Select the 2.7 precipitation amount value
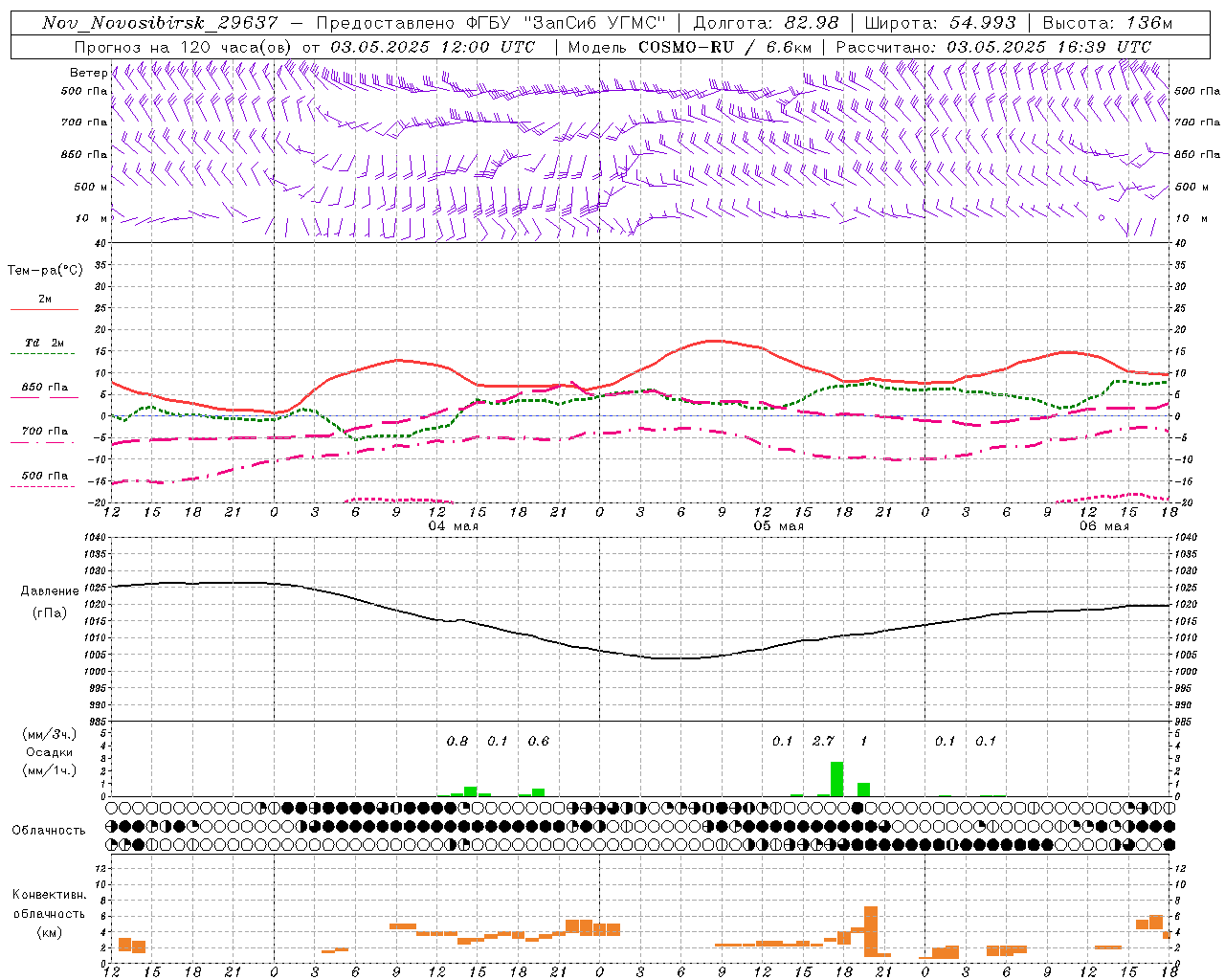1225x980 pixels. tap(823, 741)
